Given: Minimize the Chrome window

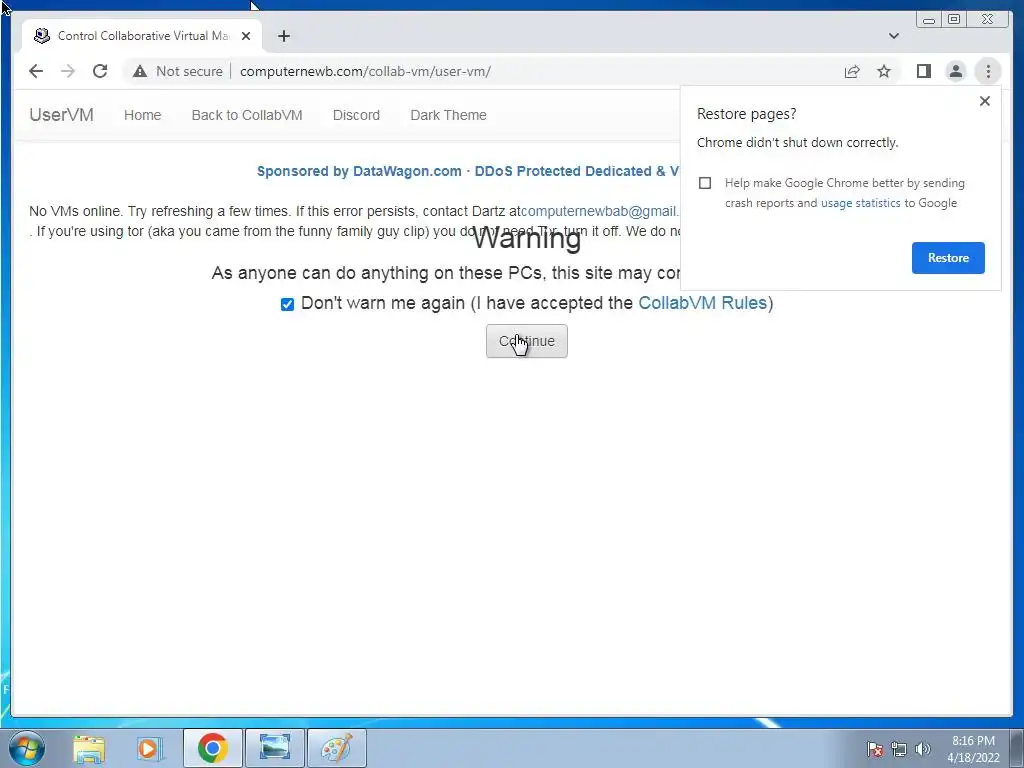Looking at the screenshot, I should (929, 20).
